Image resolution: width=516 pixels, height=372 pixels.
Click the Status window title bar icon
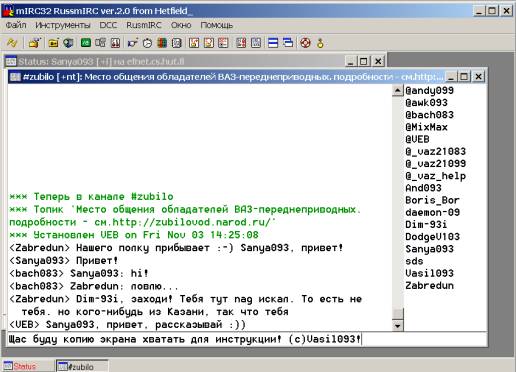click(11, 61)
